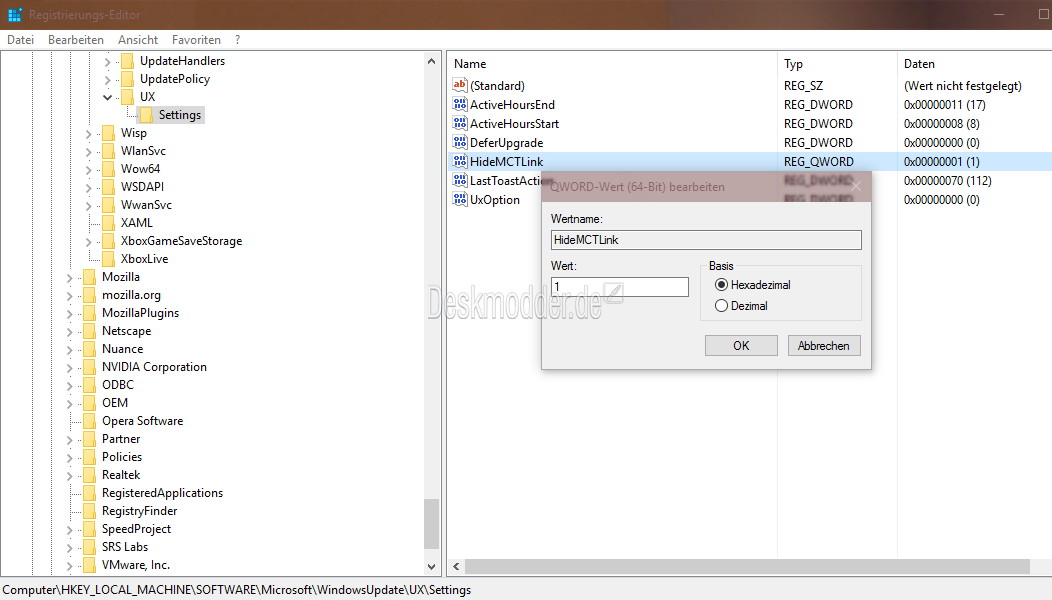Click the tree scrollbar down arrow

pos(431,566)
